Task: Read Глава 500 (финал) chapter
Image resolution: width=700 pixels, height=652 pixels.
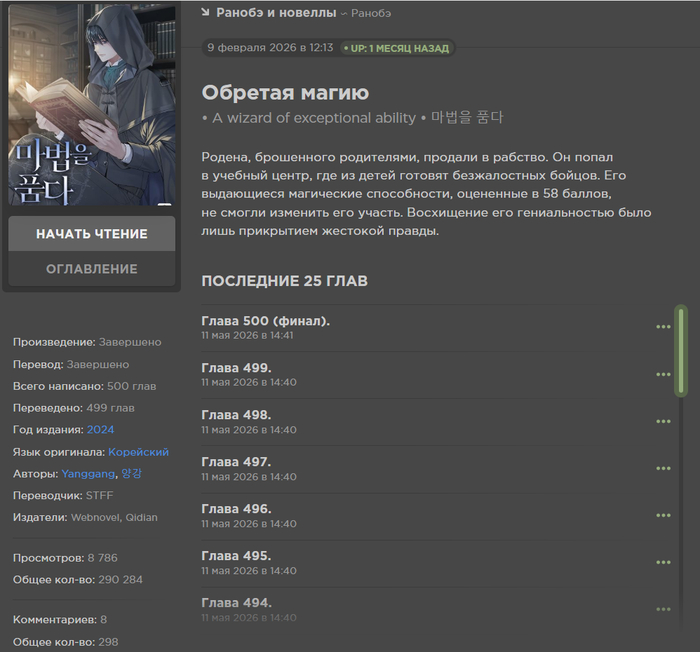Action: [266, 321]
